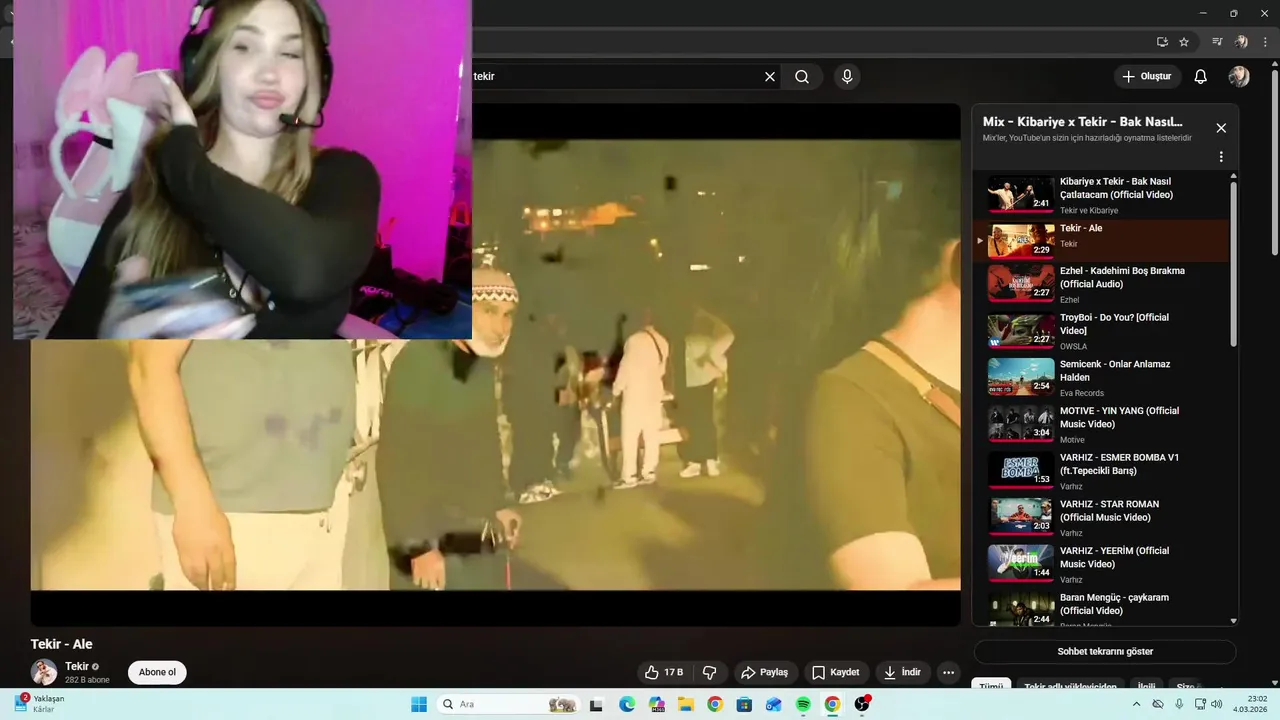
Task: Open Outlook from the taskbar
Action: [x=773, y=704]
